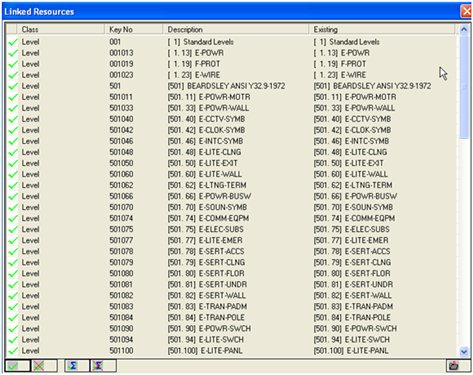Click description '[501. 62] E-LTNG-TERM'
Image resolution: width=473 pixels, height=375 pixels.
tap(207, 185)
